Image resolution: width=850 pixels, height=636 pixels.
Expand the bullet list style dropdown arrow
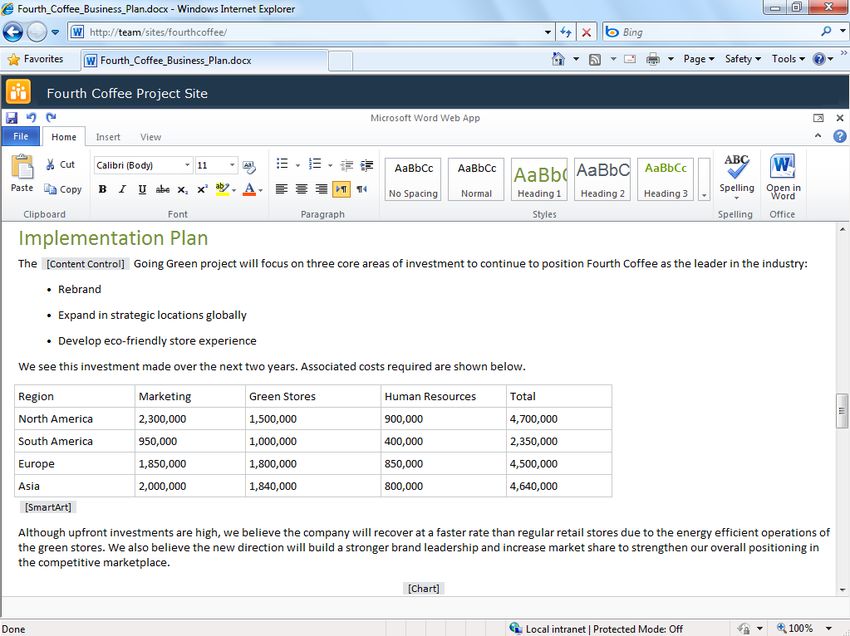pos(298,165)
